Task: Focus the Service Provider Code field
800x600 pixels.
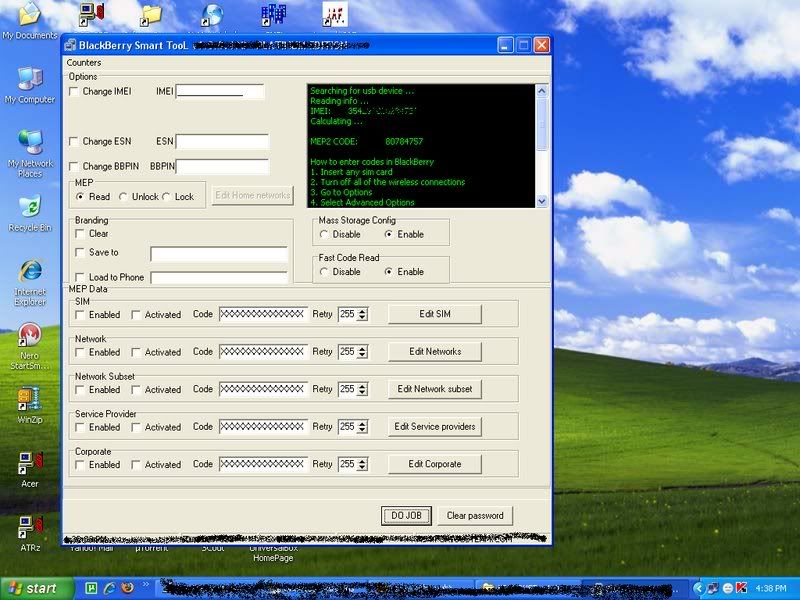Action: 264,427
